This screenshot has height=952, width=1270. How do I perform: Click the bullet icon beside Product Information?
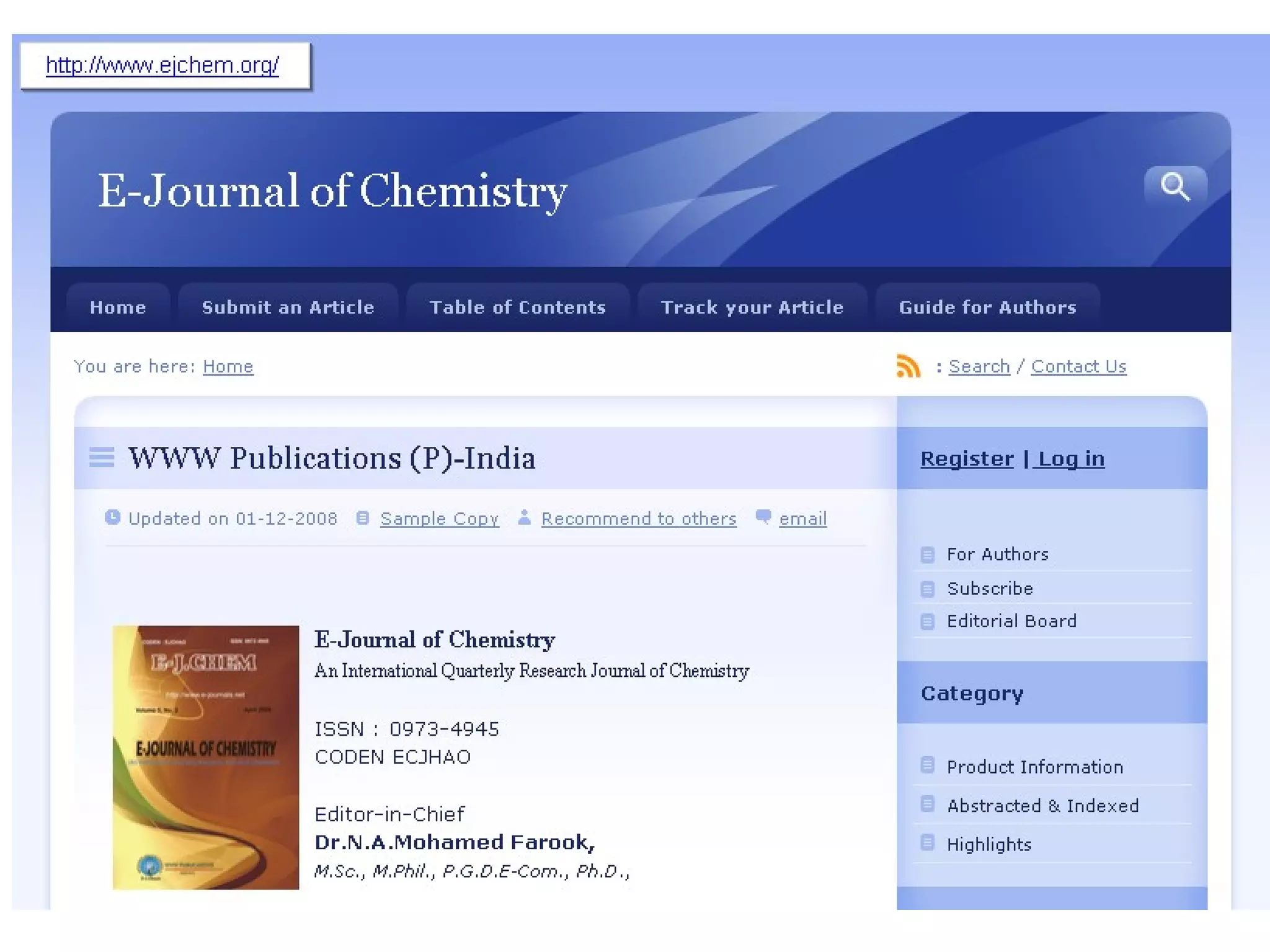pyautogui.click(x=927, y=765)
